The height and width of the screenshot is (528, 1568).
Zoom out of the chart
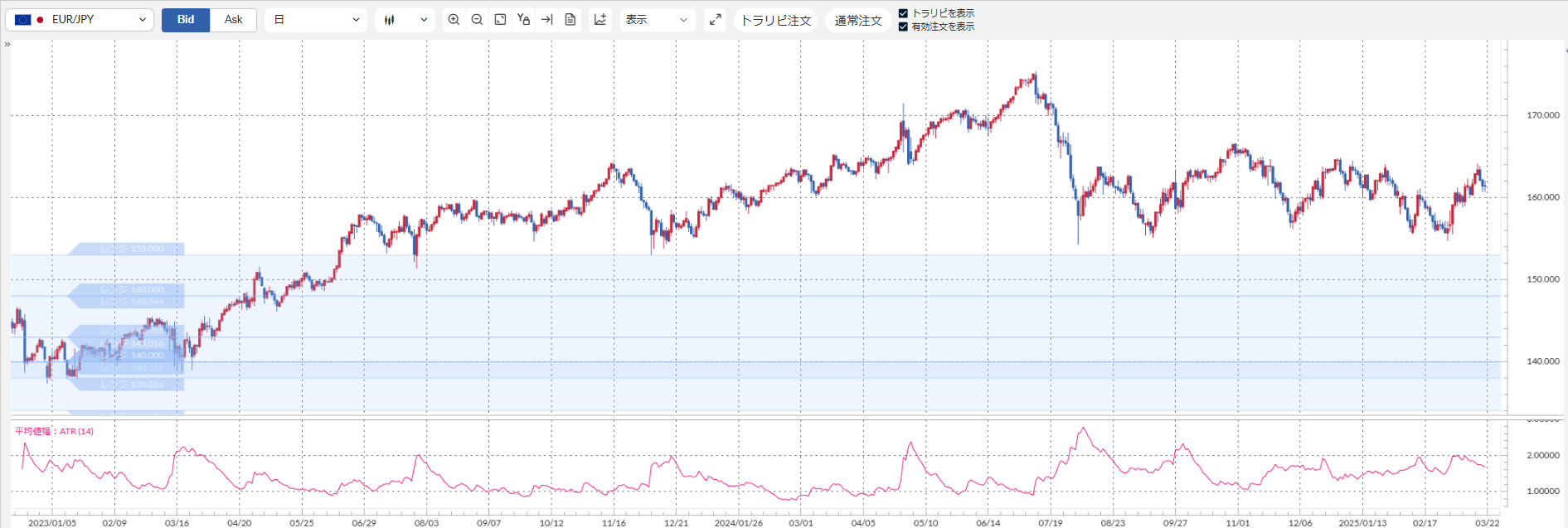coord(477,19)
